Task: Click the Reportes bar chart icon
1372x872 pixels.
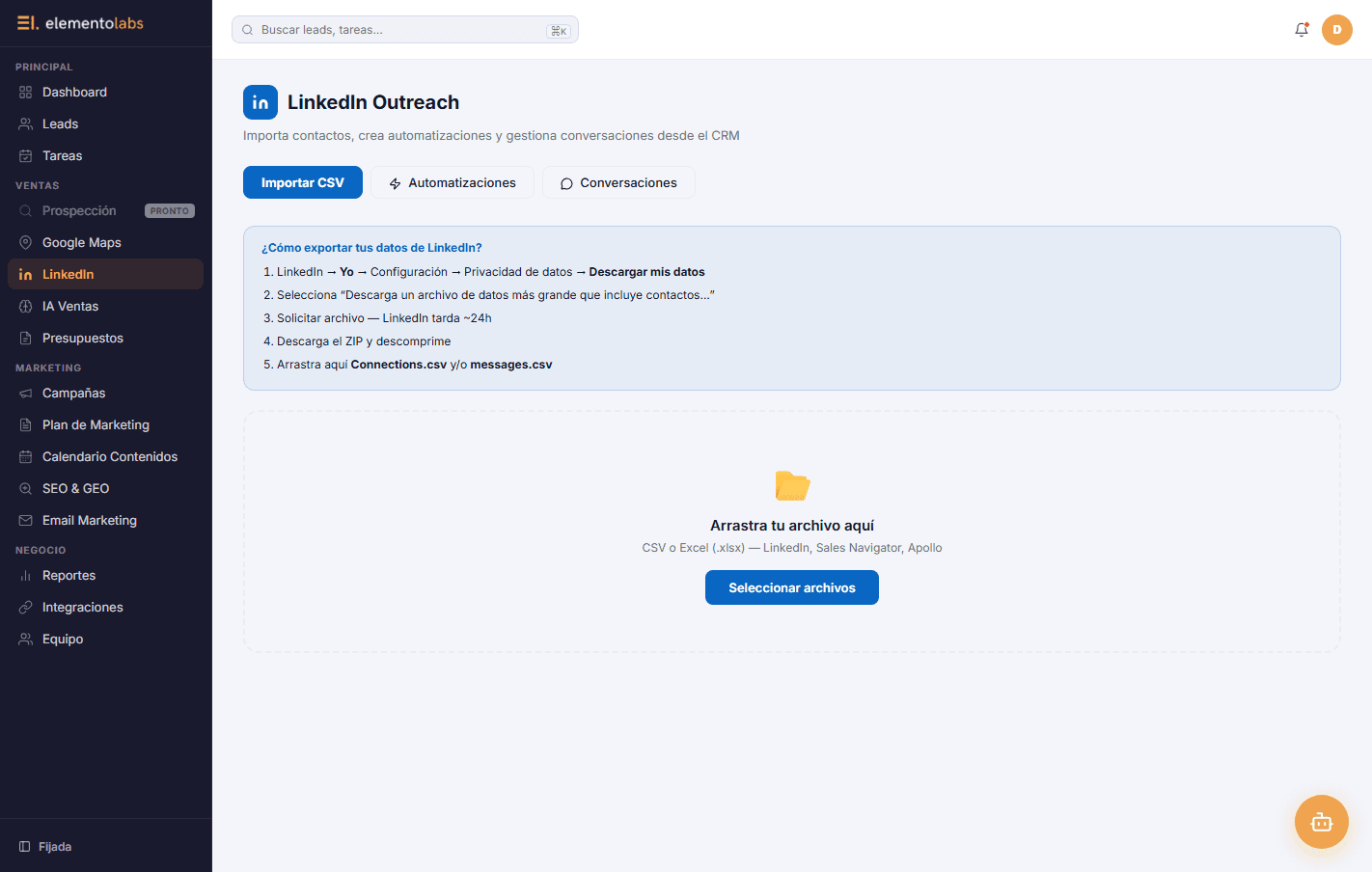Action: (x=26, y=576)
